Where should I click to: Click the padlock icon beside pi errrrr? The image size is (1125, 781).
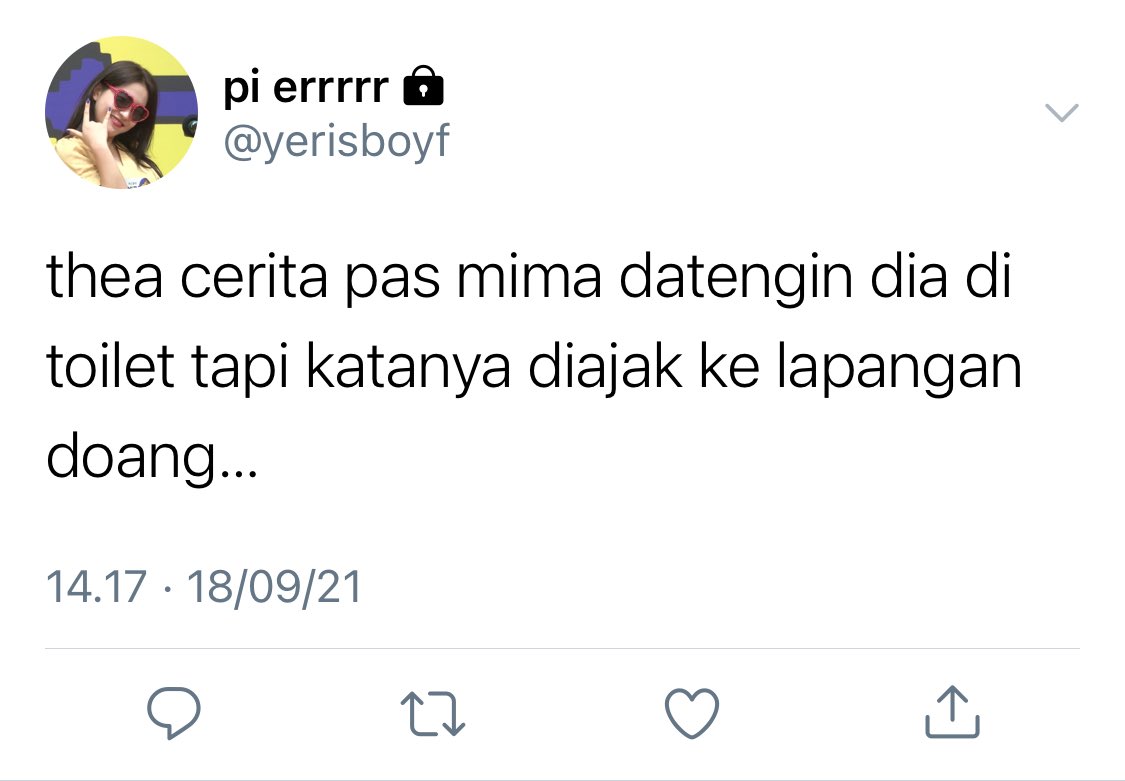423,85
